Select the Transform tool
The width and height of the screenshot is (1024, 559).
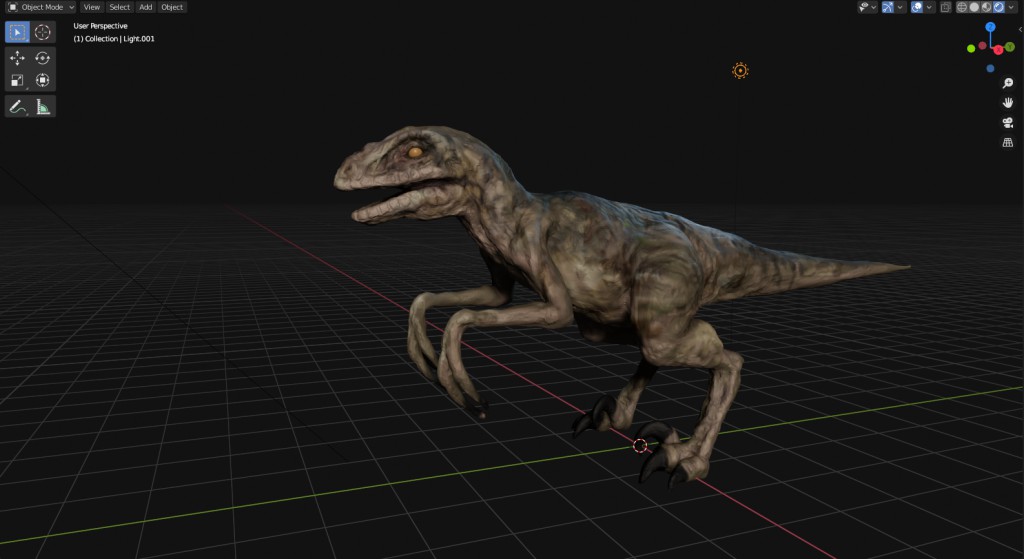43,81
